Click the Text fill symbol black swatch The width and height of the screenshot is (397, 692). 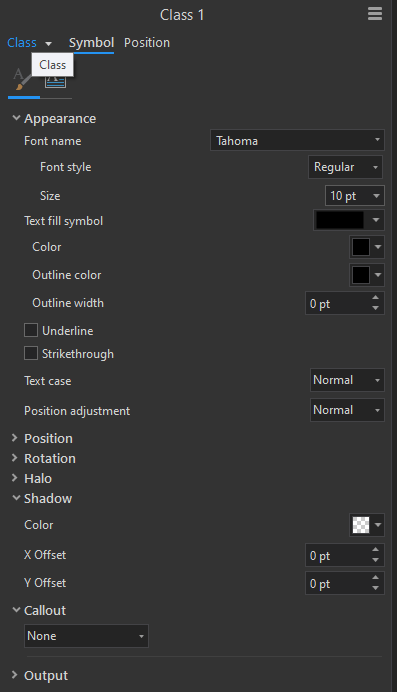(340, 220)
